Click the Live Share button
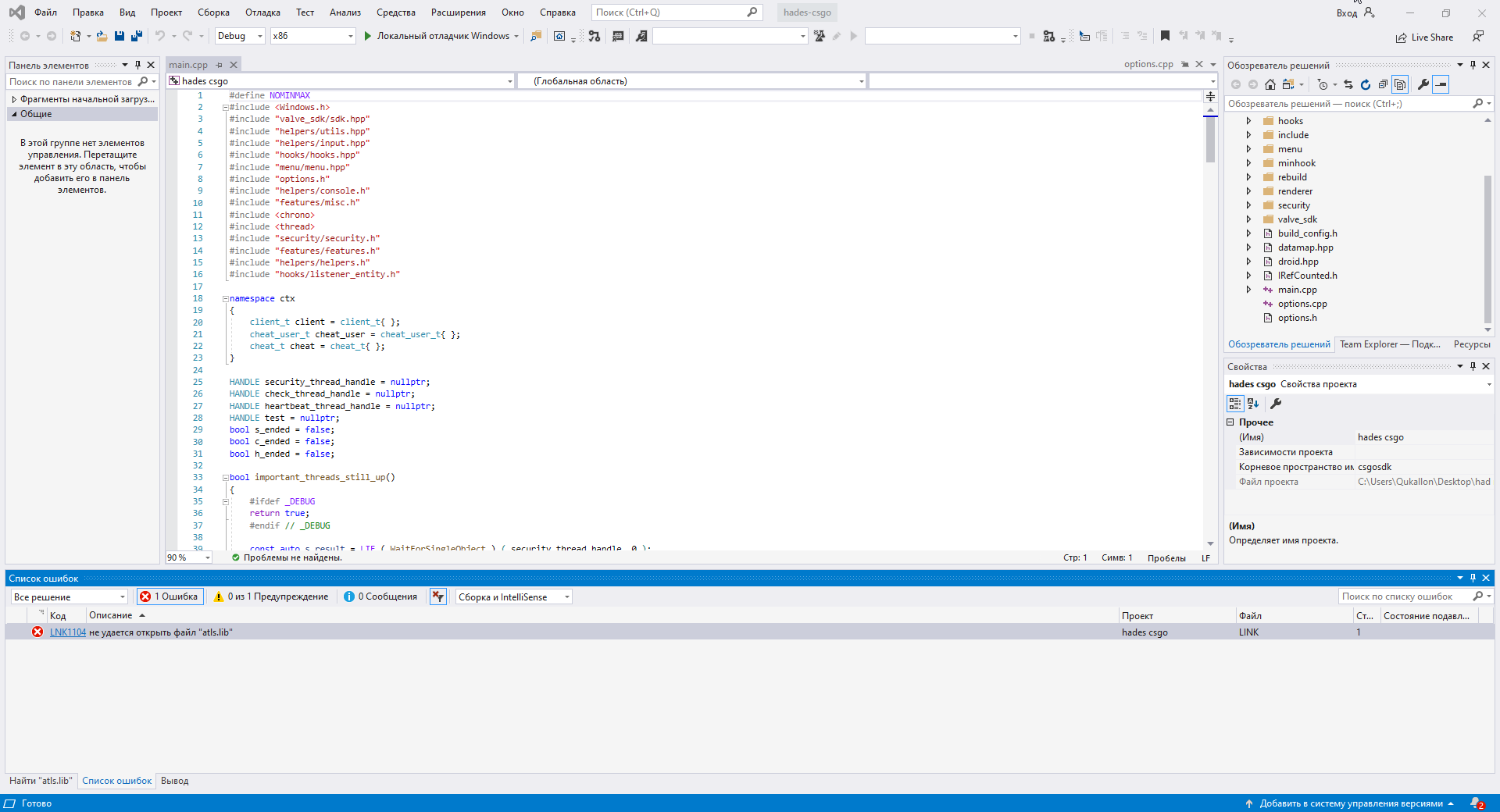 point(1424,37)
